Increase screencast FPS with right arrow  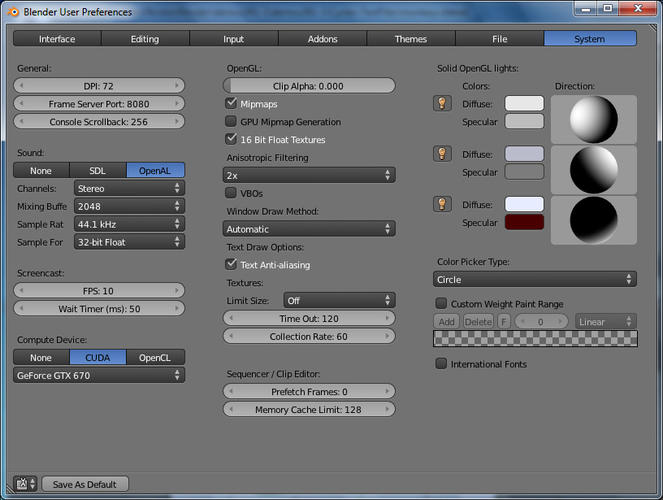(x=177, y=291)
